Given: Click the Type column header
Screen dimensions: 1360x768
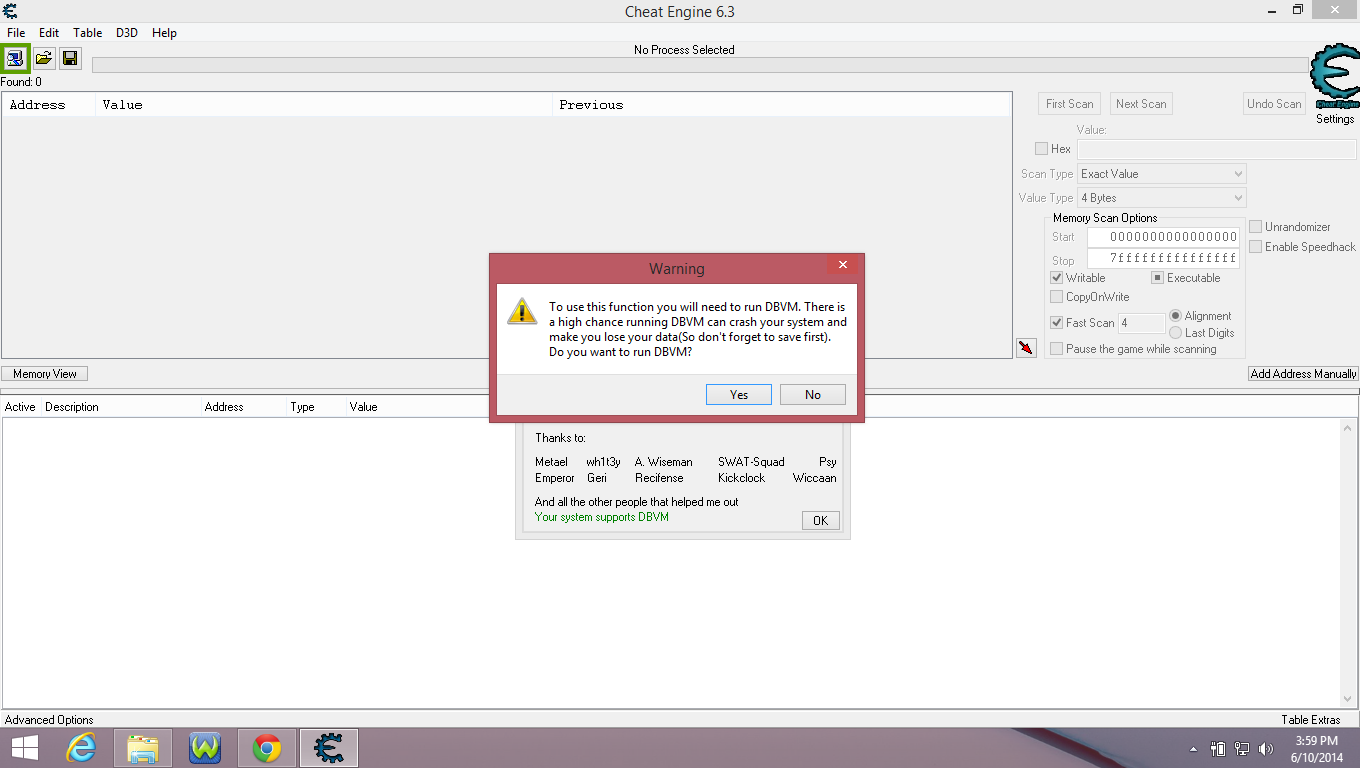Looking at the screenshot, I should (x=316, y=407).
